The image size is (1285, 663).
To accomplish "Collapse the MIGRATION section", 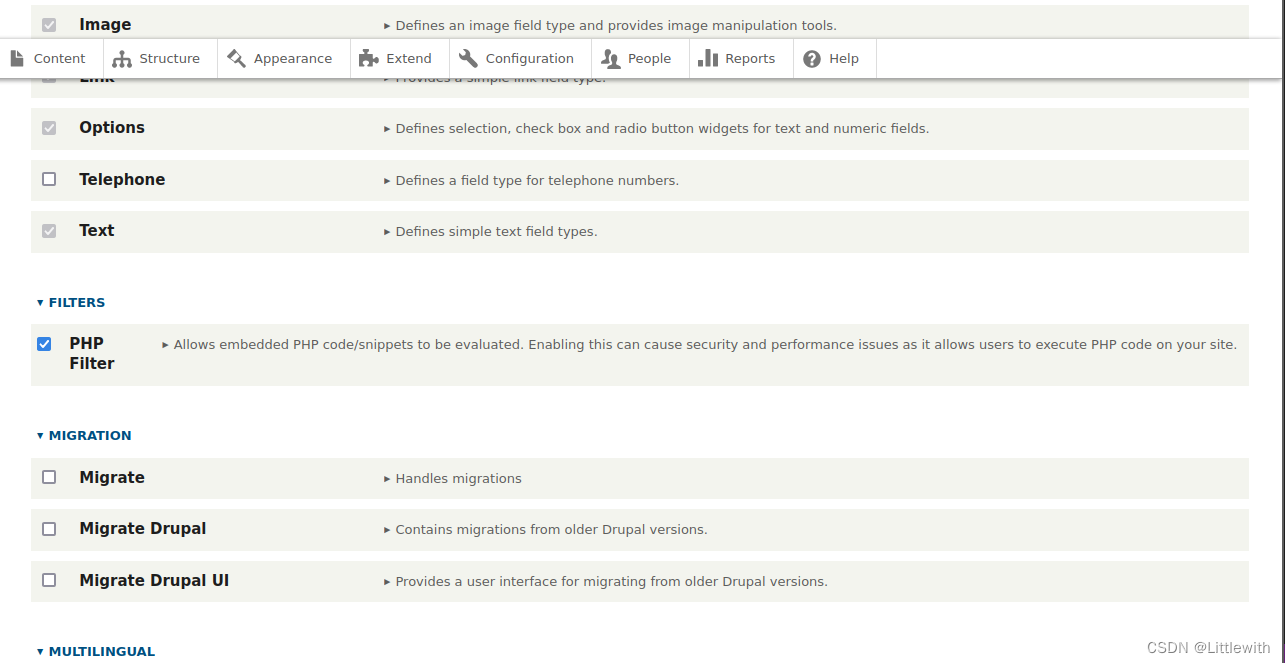I will click(84, 435).
